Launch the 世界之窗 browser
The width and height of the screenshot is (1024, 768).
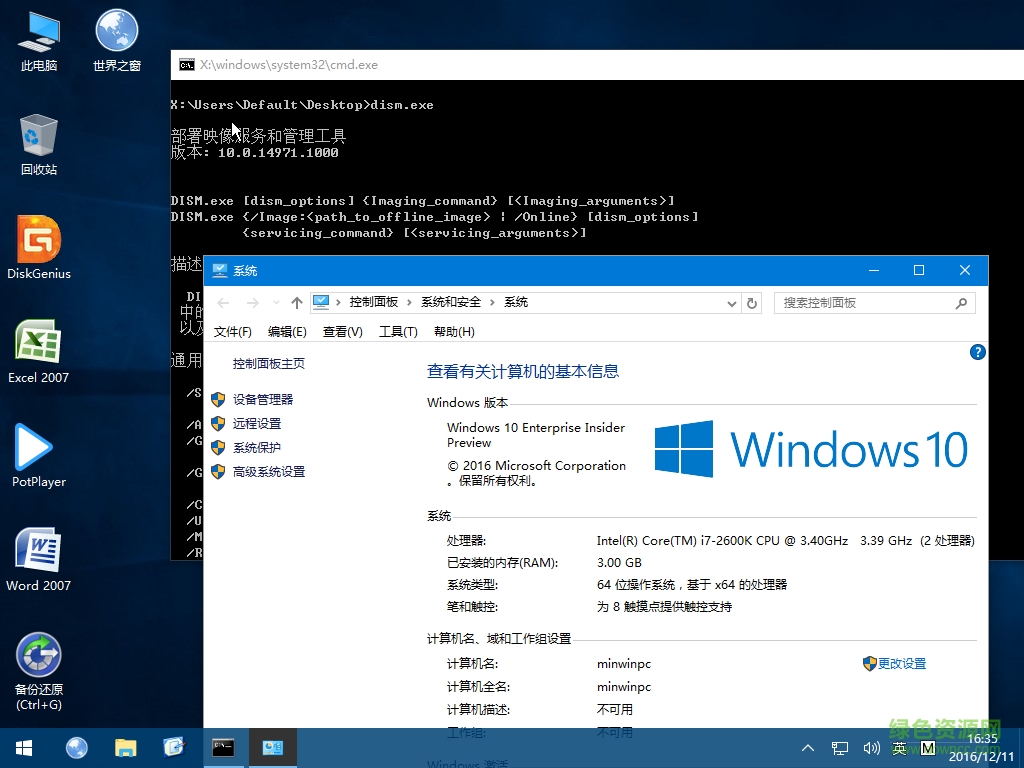pos(115,33)
